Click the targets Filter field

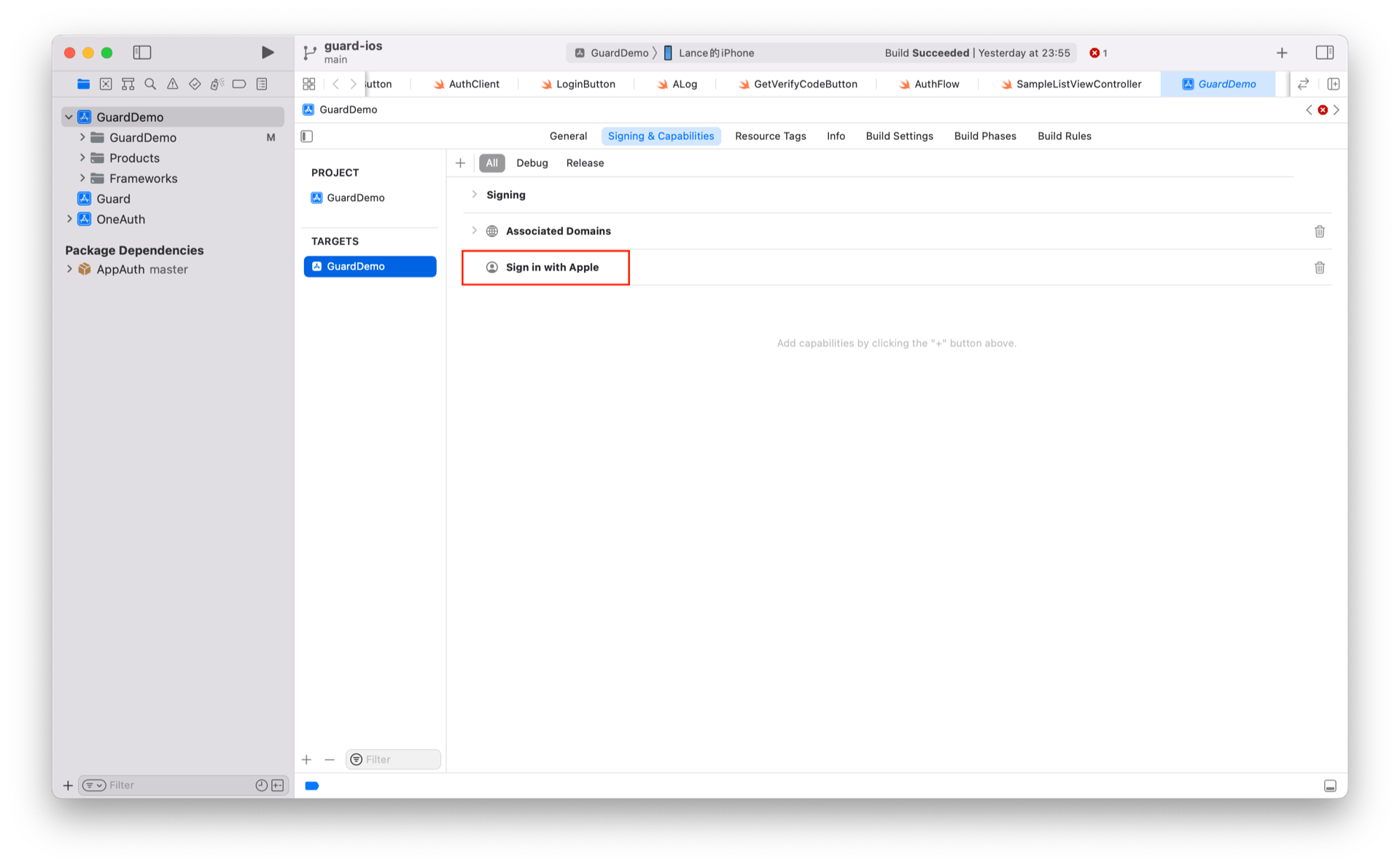click(x=397, y=759)
